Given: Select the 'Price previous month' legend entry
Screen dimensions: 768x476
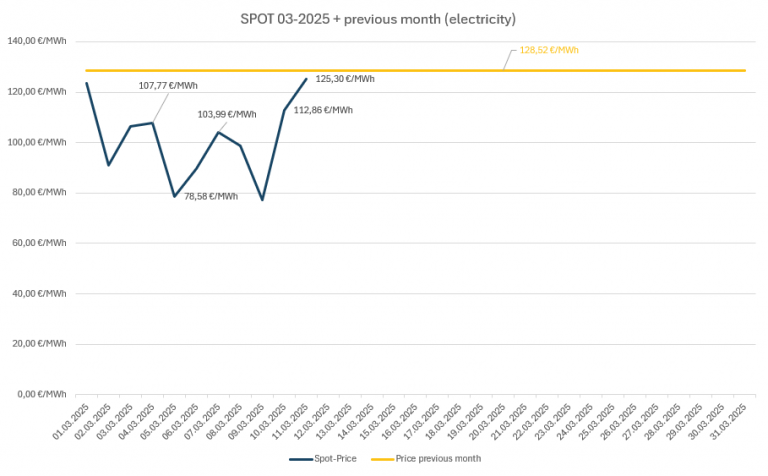Looking at the screenshot, I should pos(439,458).
